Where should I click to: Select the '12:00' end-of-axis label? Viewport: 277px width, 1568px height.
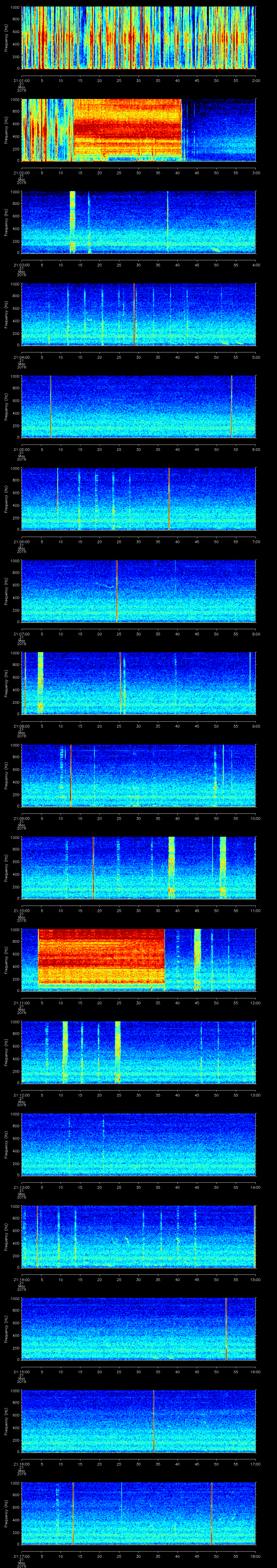255,1003
